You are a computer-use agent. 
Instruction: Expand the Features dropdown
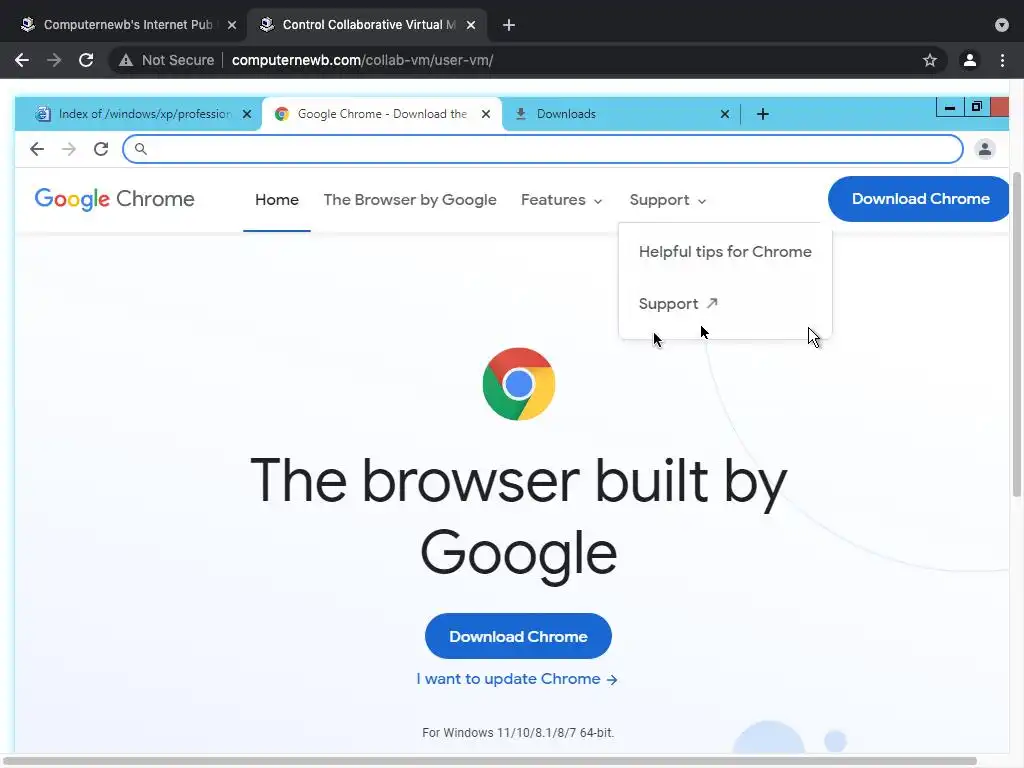pos(562,200)
